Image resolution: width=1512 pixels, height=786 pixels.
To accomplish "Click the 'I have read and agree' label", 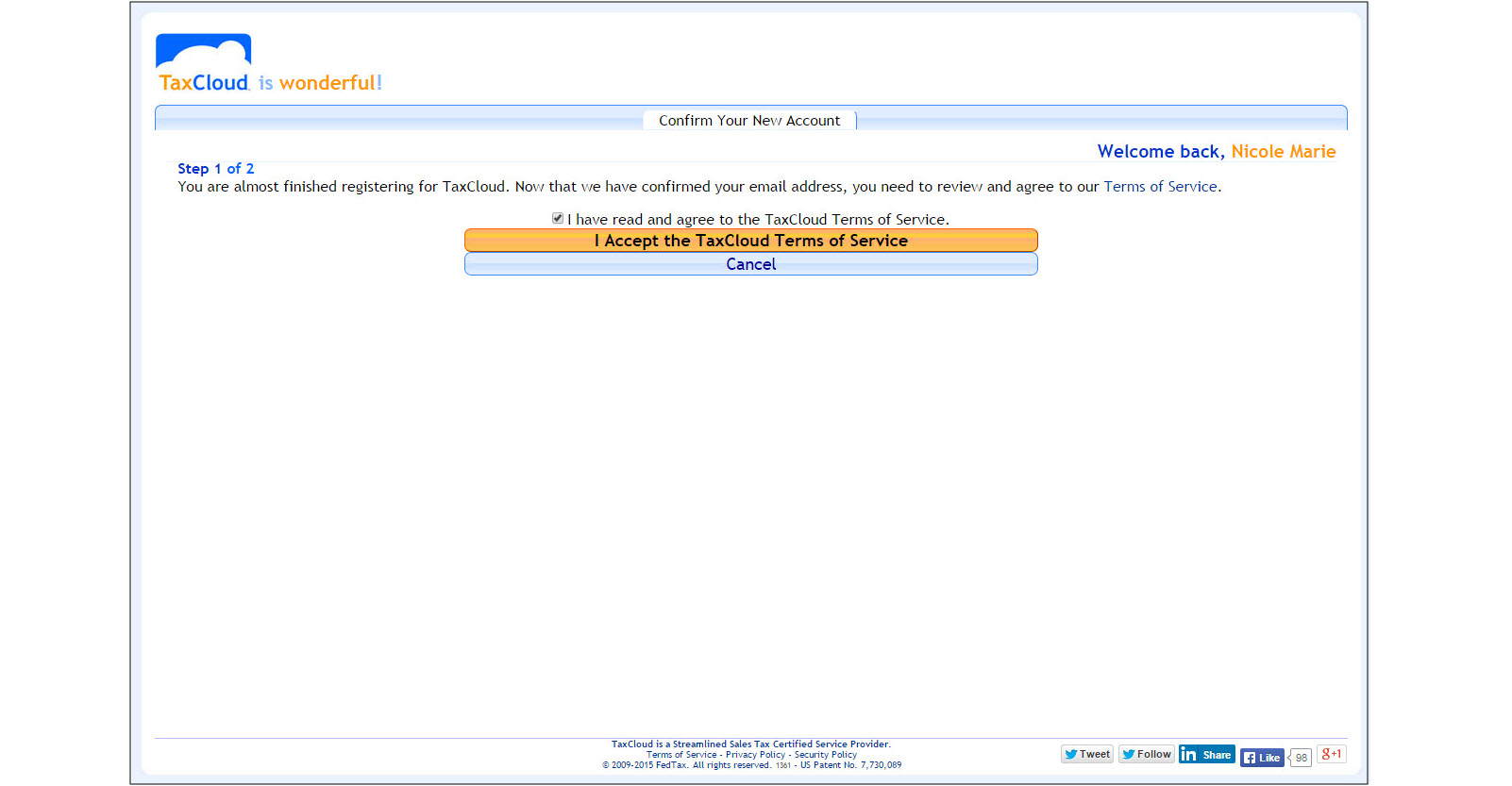I will (758, 220).
